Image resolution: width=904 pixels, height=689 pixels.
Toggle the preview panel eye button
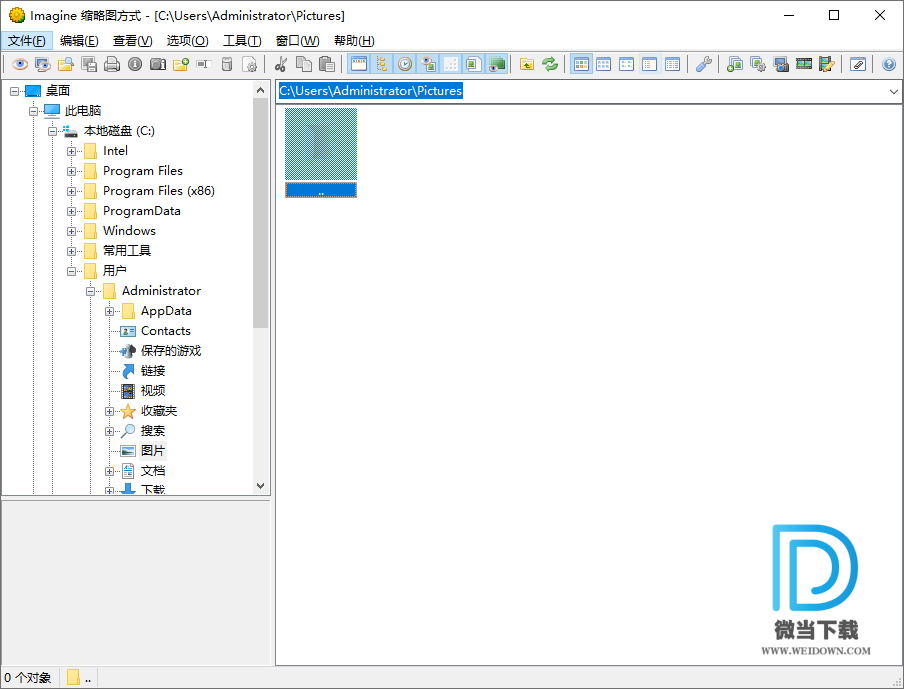(428, 64)
